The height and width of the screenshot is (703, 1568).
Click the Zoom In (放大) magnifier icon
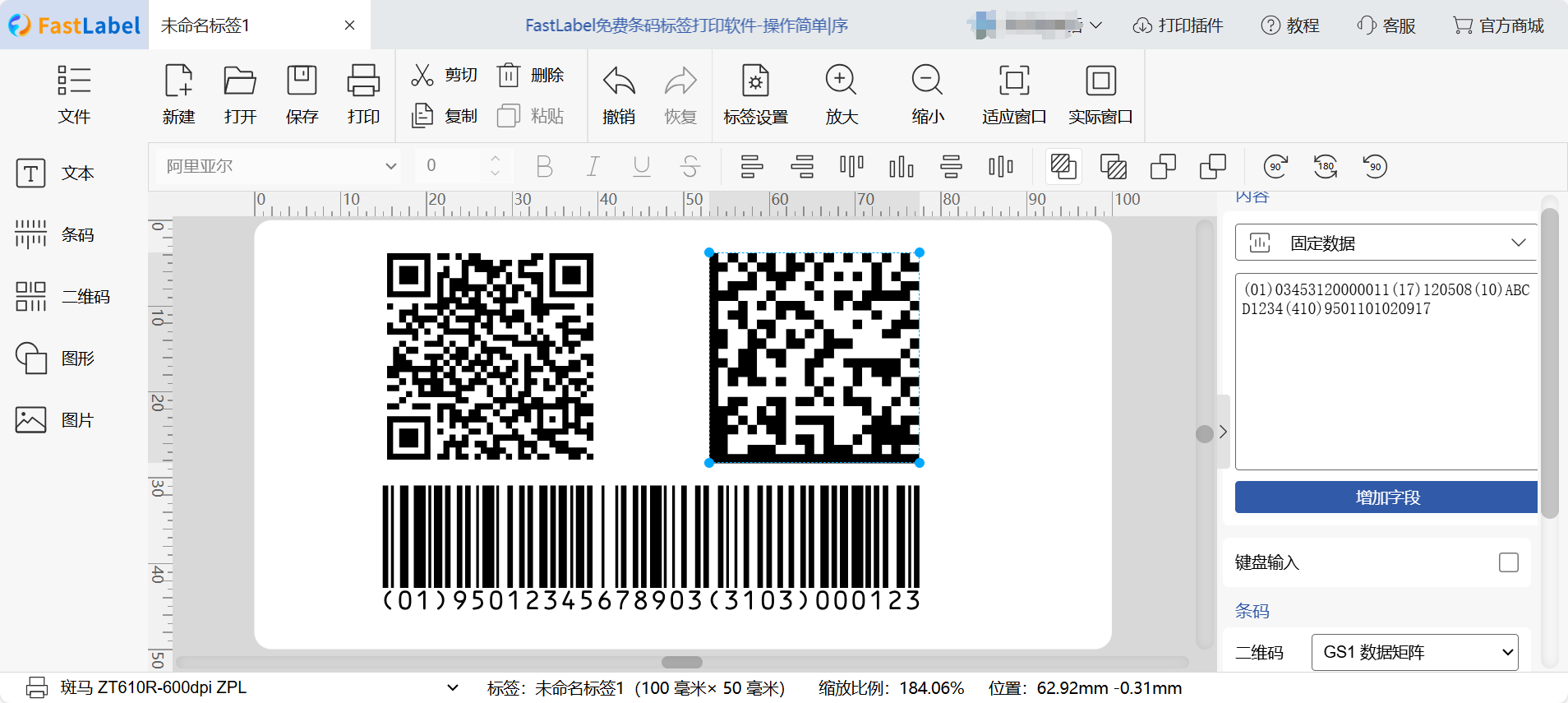(x=841, y=81)
